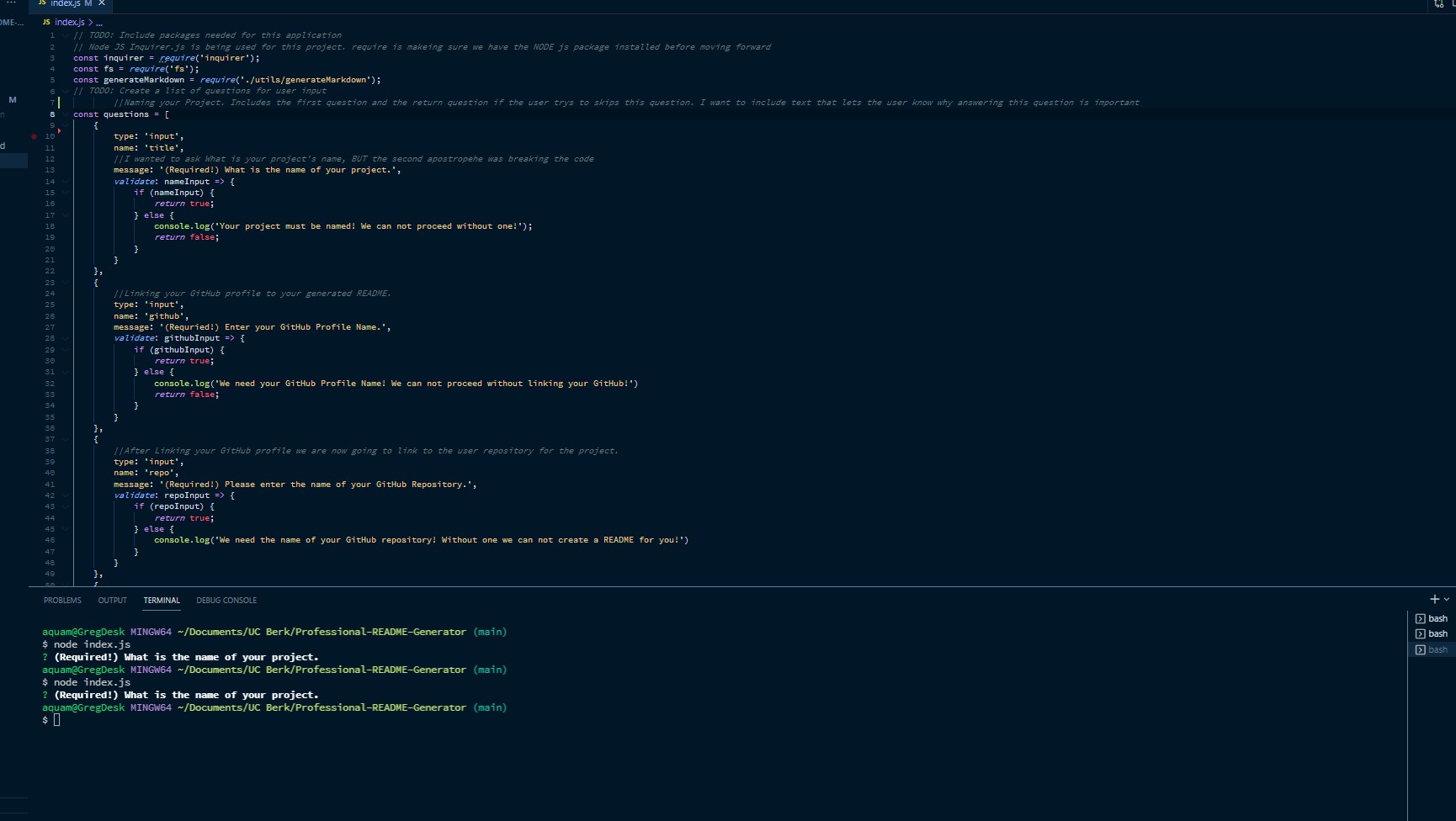Click the line number 13 in the gutter
The height and width of the screenshot is (821, 1456).
50,170
